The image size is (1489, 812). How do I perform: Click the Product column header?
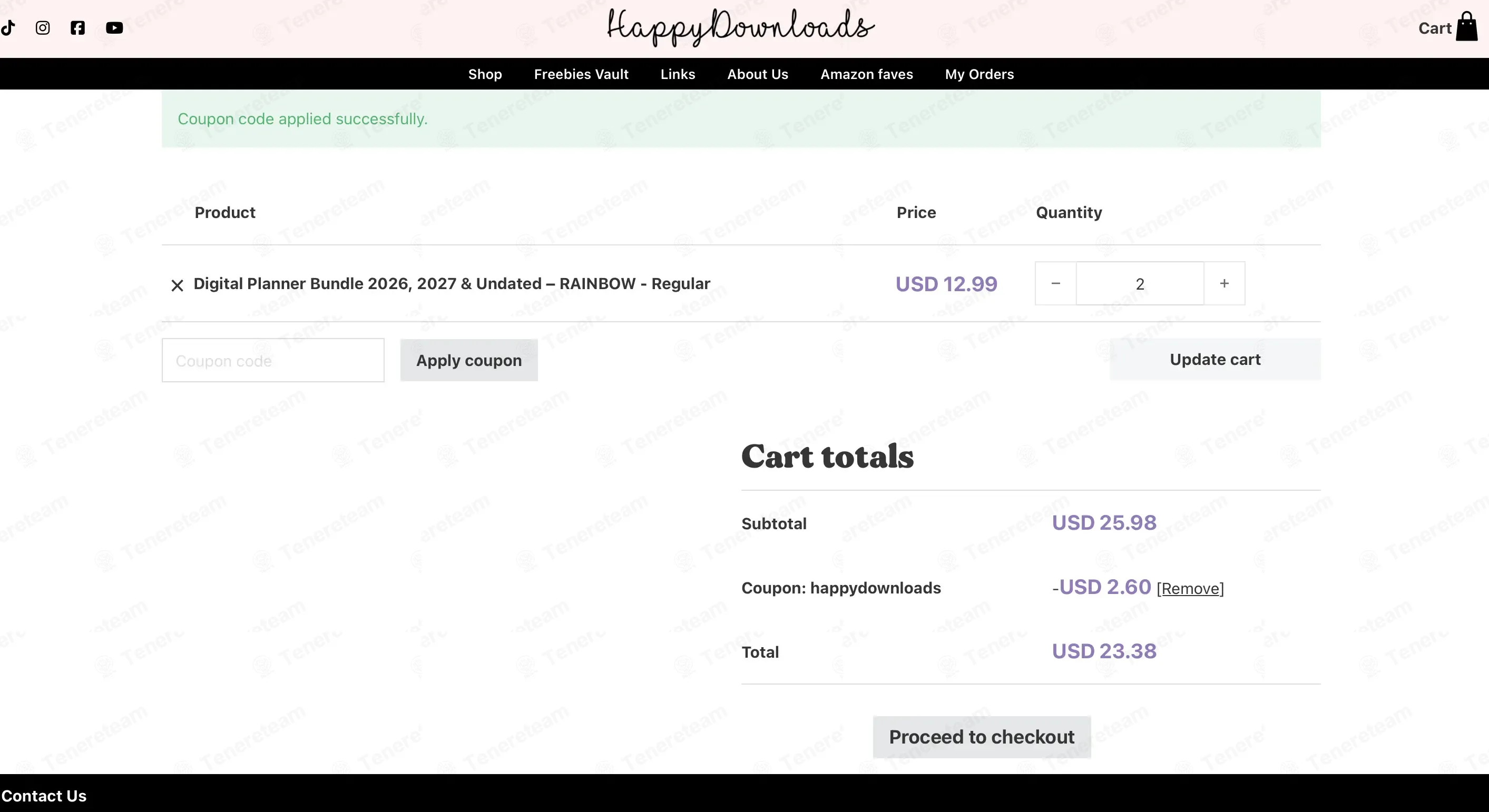click(225, 213)
